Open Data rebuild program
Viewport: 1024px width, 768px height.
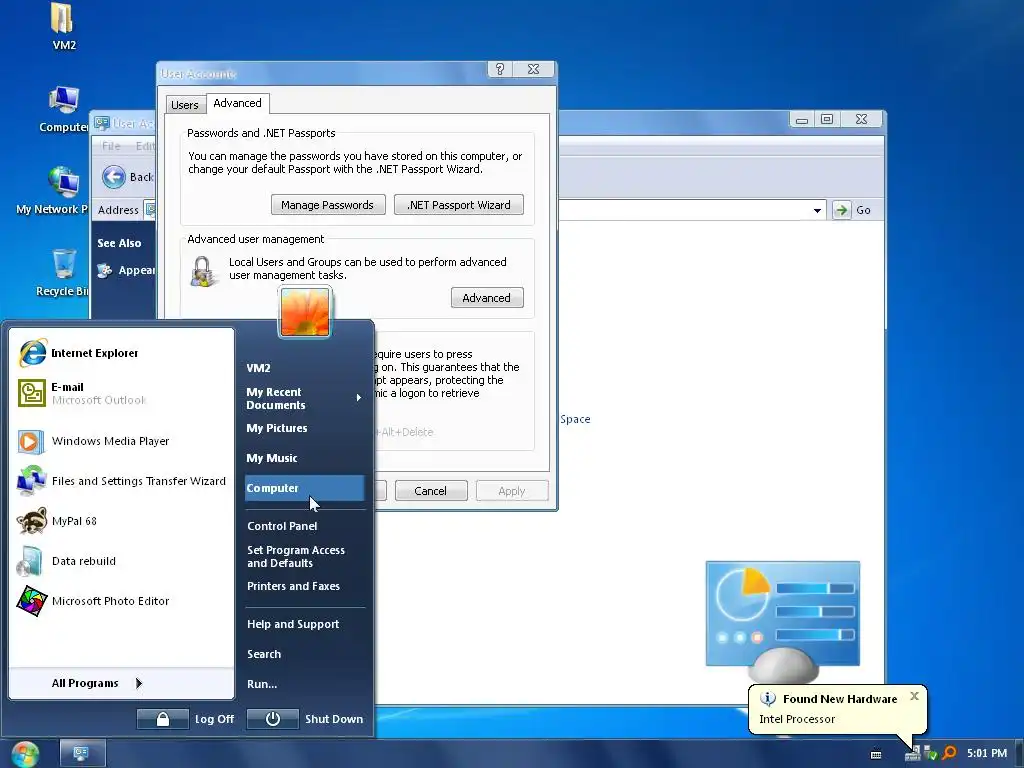(x=122, y=561)
